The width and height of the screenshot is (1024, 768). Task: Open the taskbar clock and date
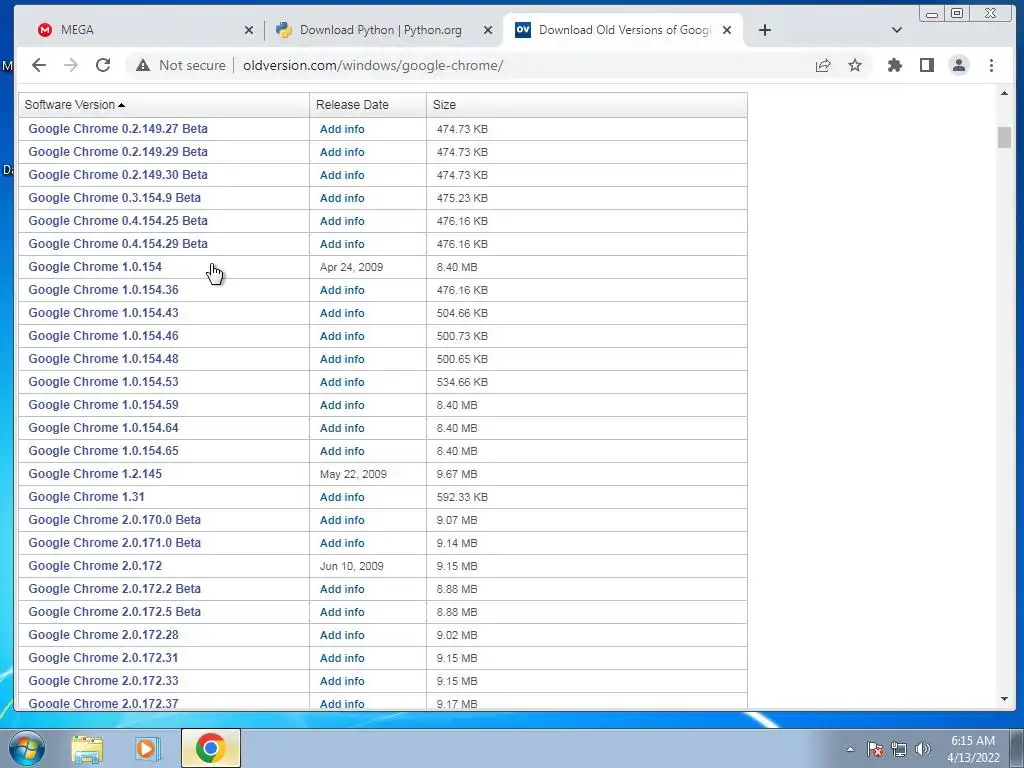coord(973,749)
